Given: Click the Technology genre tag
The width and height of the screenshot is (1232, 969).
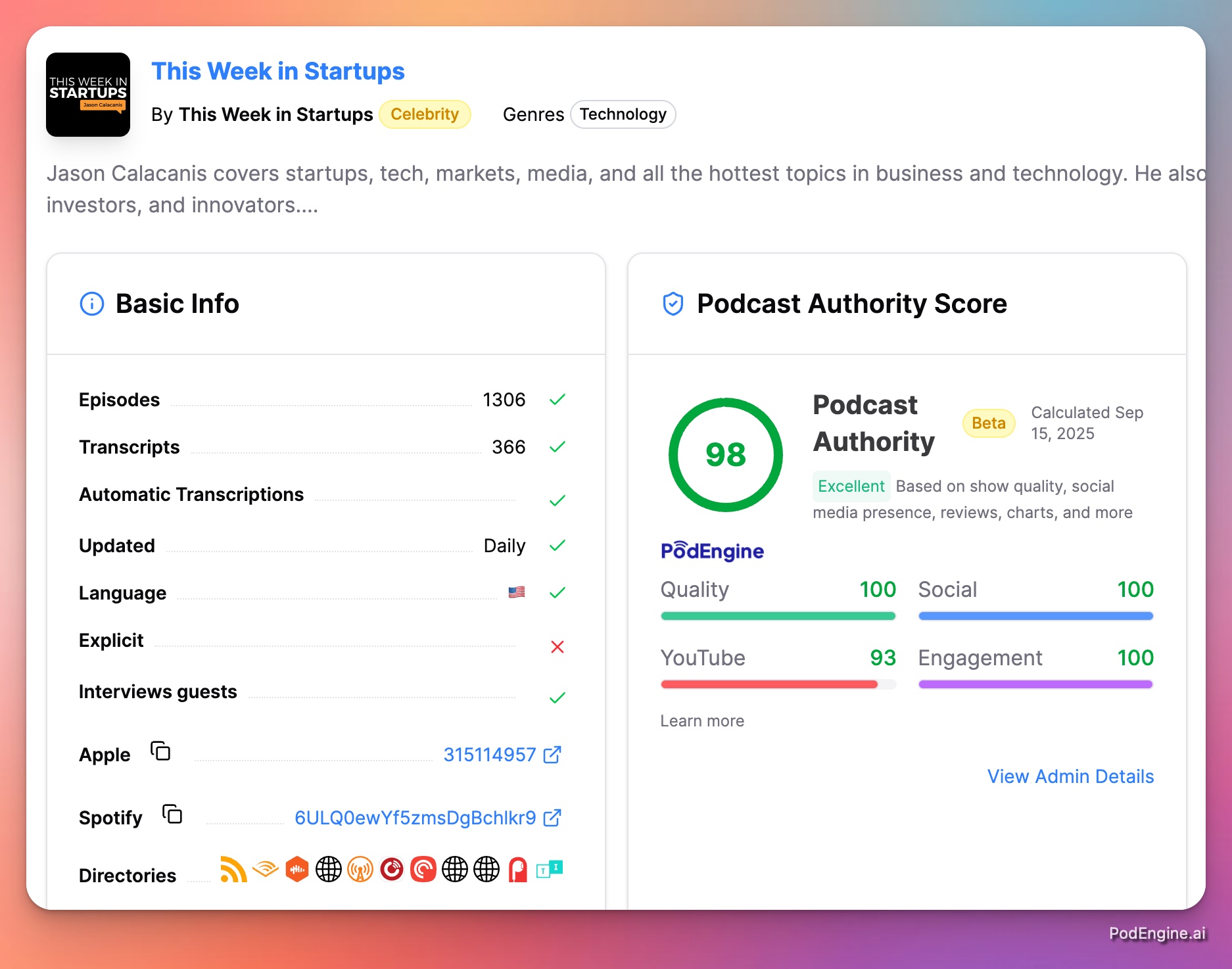Looking at the screenshot, I should pos(623,114).
